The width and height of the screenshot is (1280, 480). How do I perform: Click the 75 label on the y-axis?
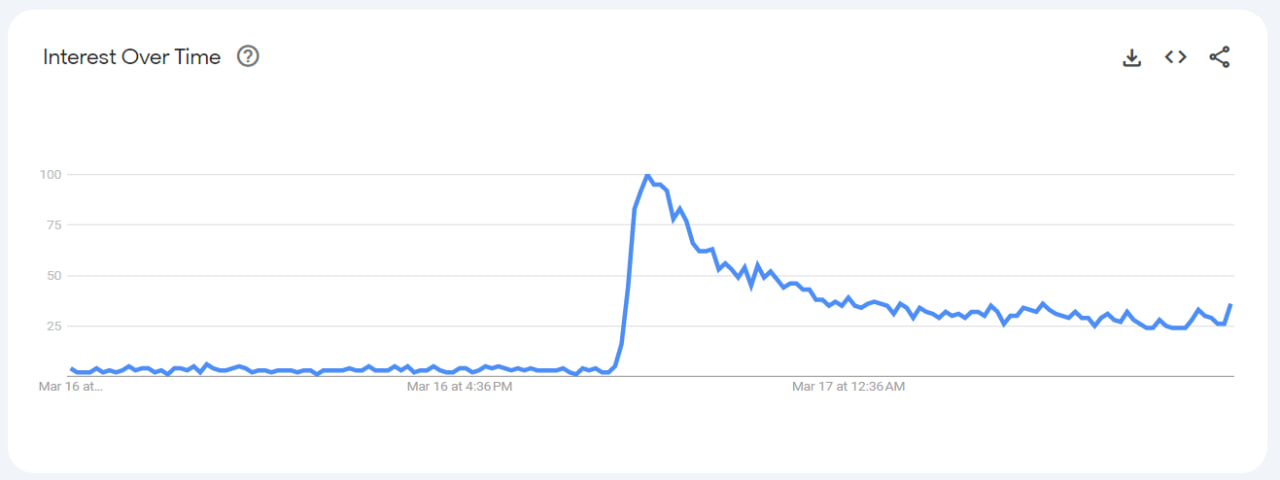click(54, 225)
